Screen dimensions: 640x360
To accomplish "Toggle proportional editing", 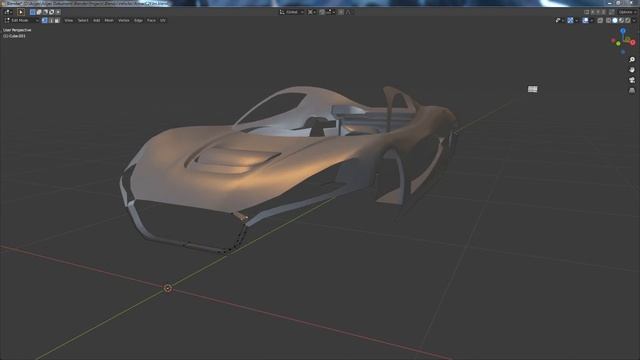I will 341,12.
